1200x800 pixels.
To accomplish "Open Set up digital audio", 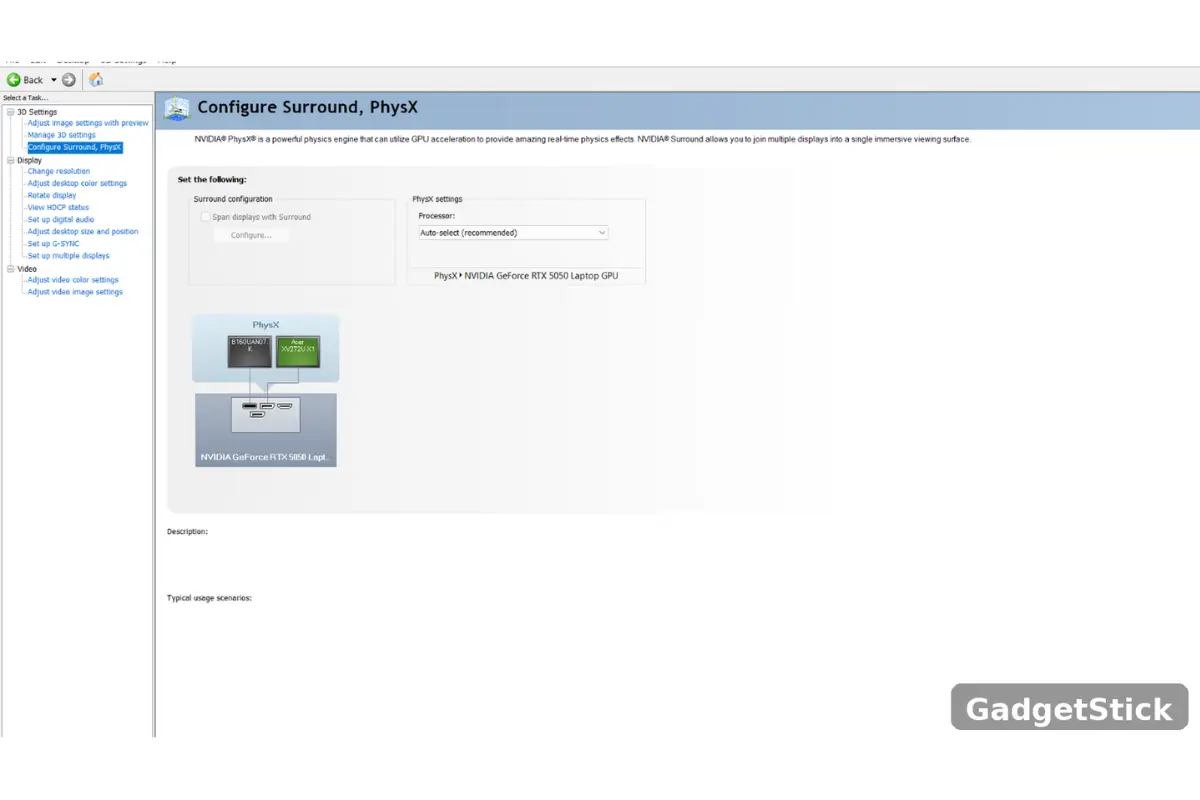I will (61, 219).
